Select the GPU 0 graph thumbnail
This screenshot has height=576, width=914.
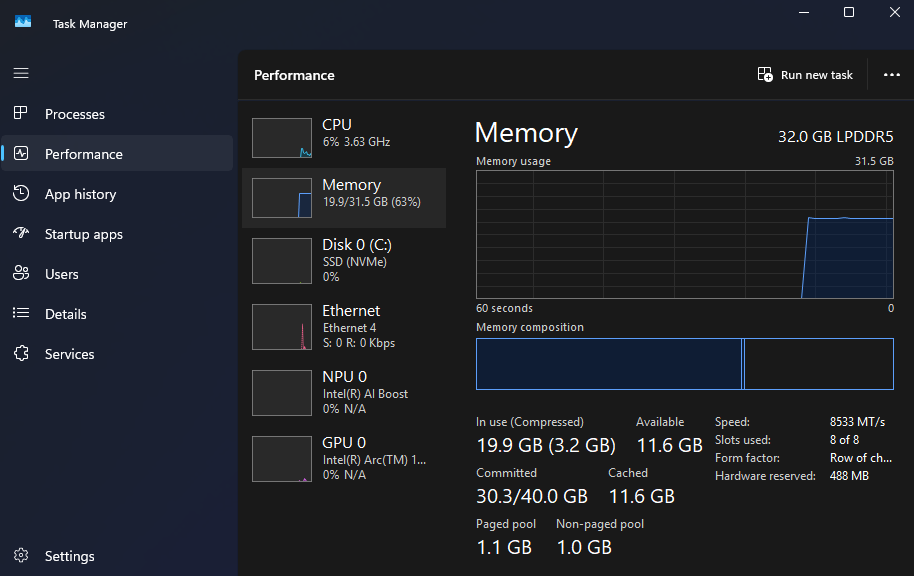click(x=282, y=459)
